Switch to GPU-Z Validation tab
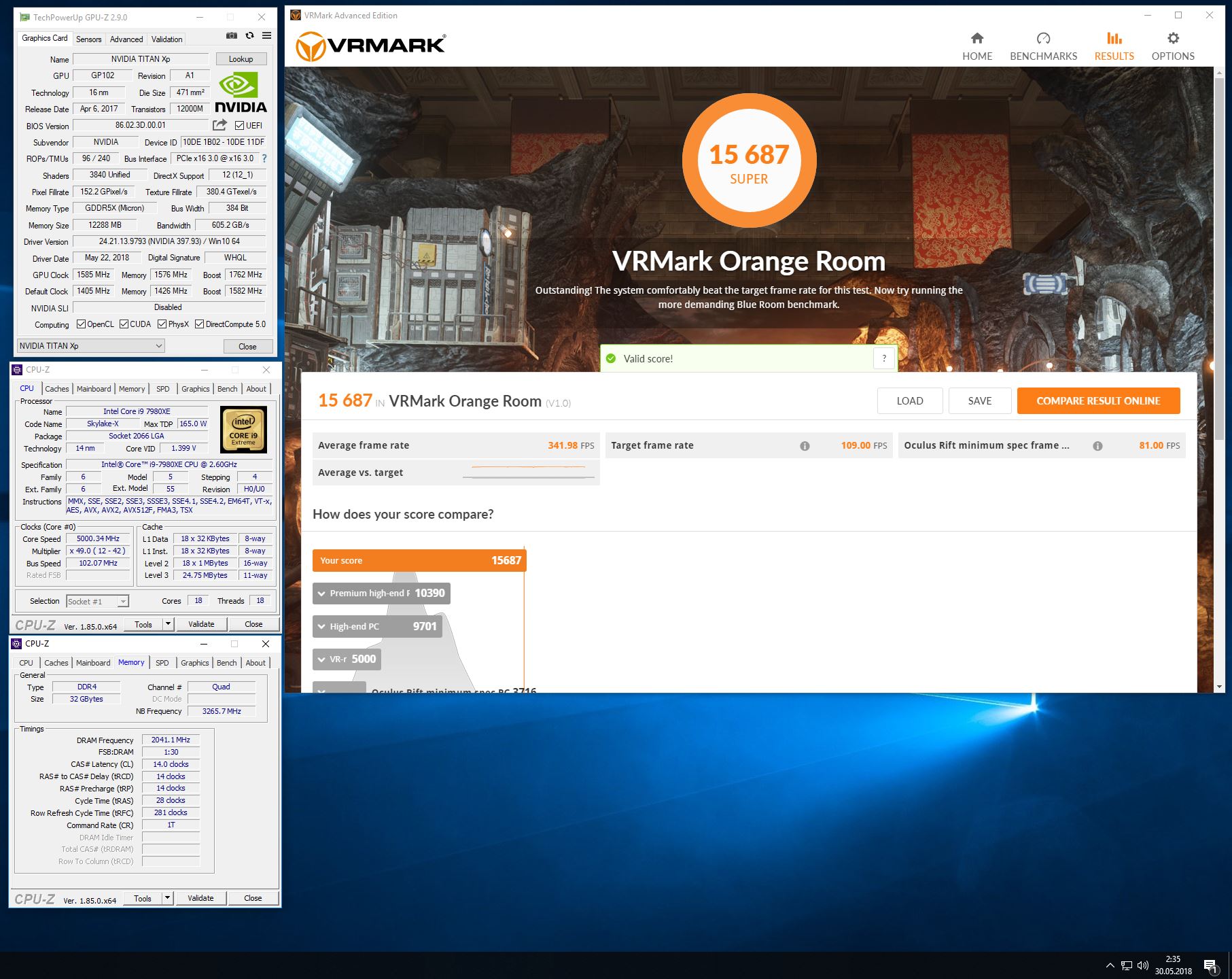Screen dimensions: 1232x979 tap(166, 39)
